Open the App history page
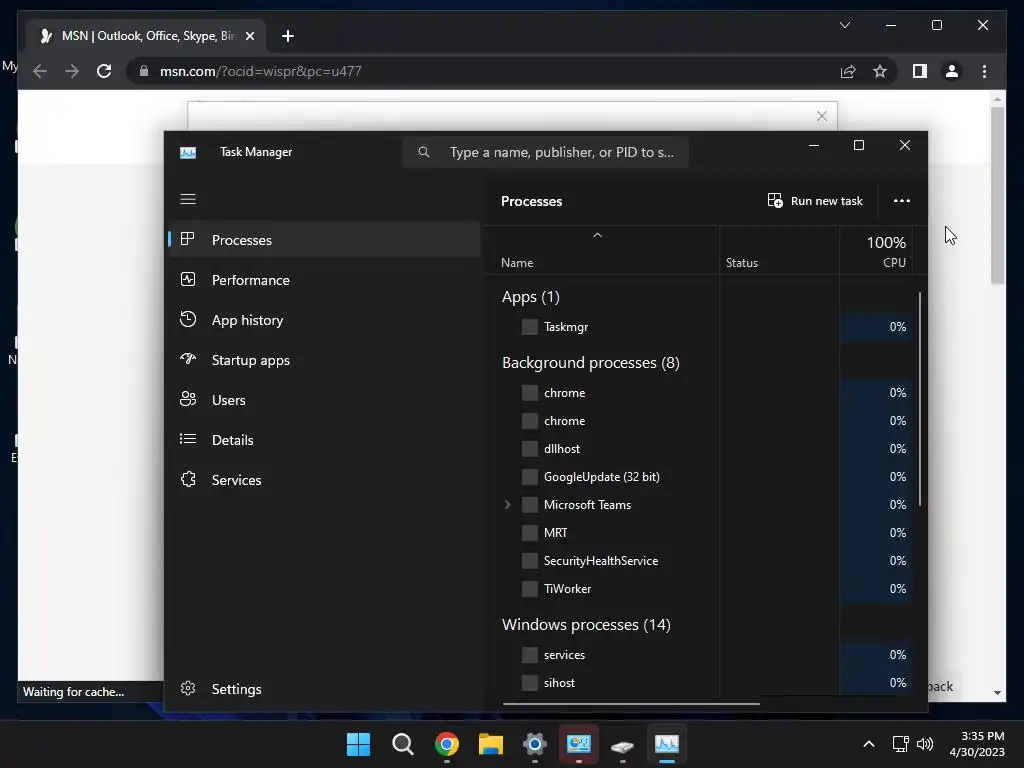 [325, 320]
